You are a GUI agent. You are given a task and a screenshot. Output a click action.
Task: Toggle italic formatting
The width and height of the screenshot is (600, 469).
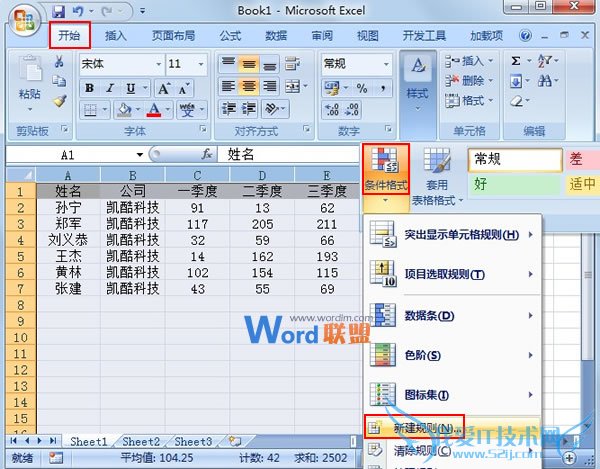(110, 88)
